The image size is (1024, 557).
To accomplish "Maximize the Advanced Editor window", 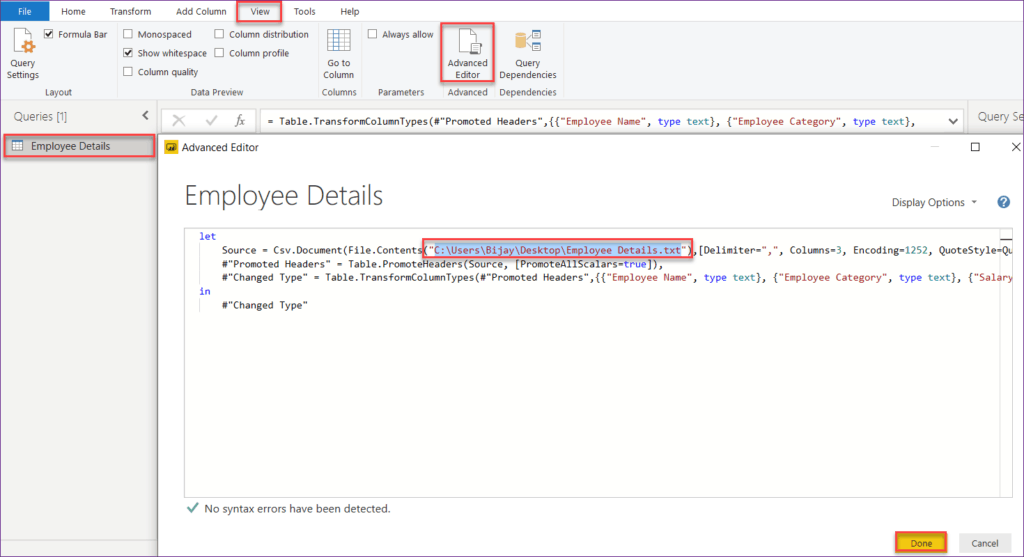I will point(975,147).
